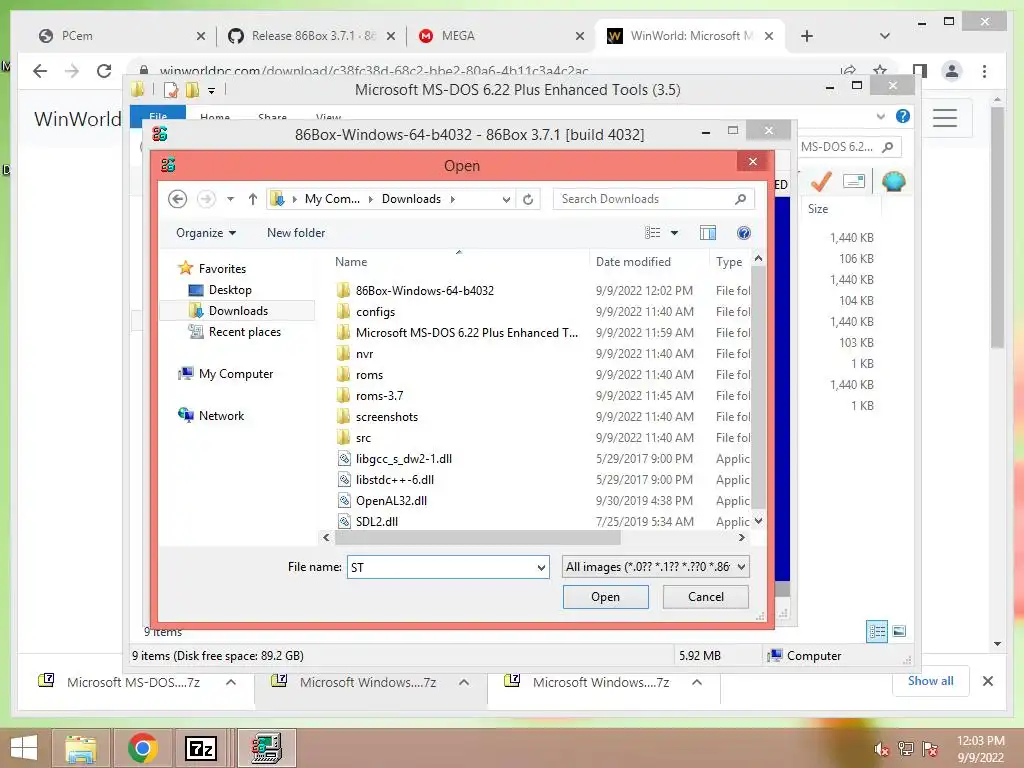Image resolution: width=1024 pixels, height=768 pixels.
Task: Go back in the Chrome browser
Action: [x=40, y=71]
